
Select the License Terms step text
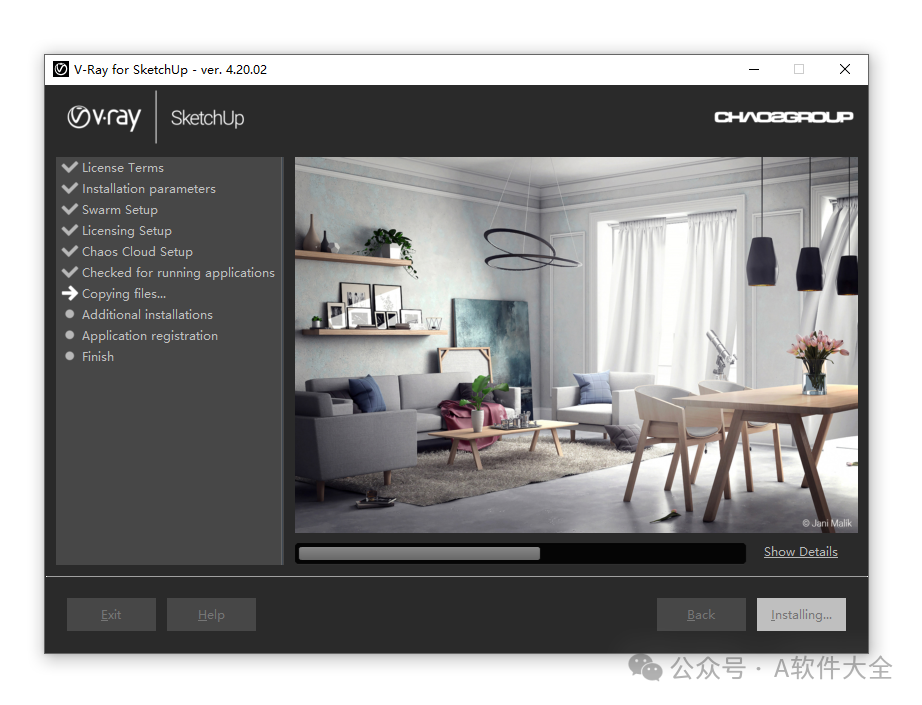123,168
